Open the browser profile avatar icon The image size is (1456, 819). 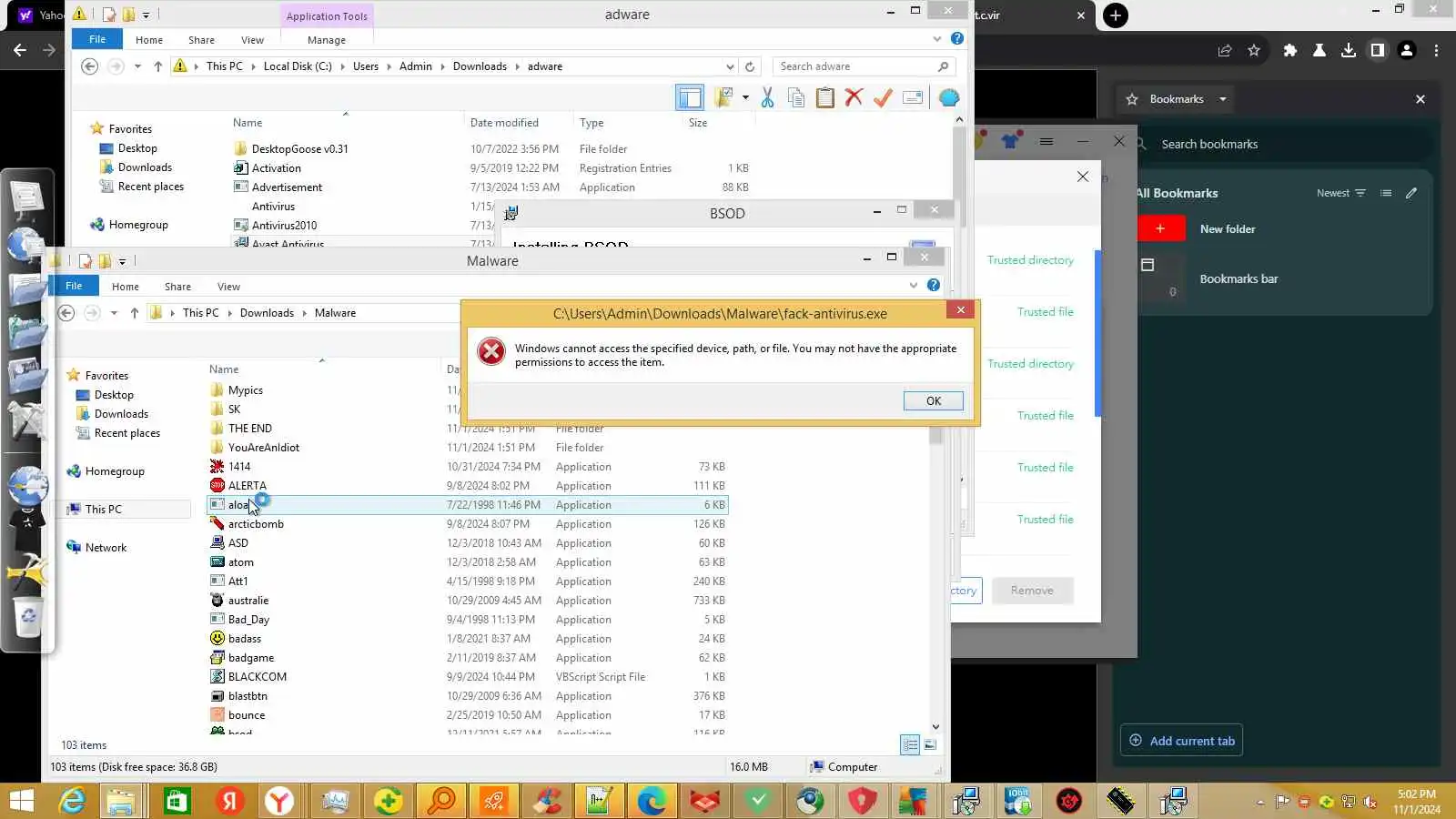point(1407,51)
